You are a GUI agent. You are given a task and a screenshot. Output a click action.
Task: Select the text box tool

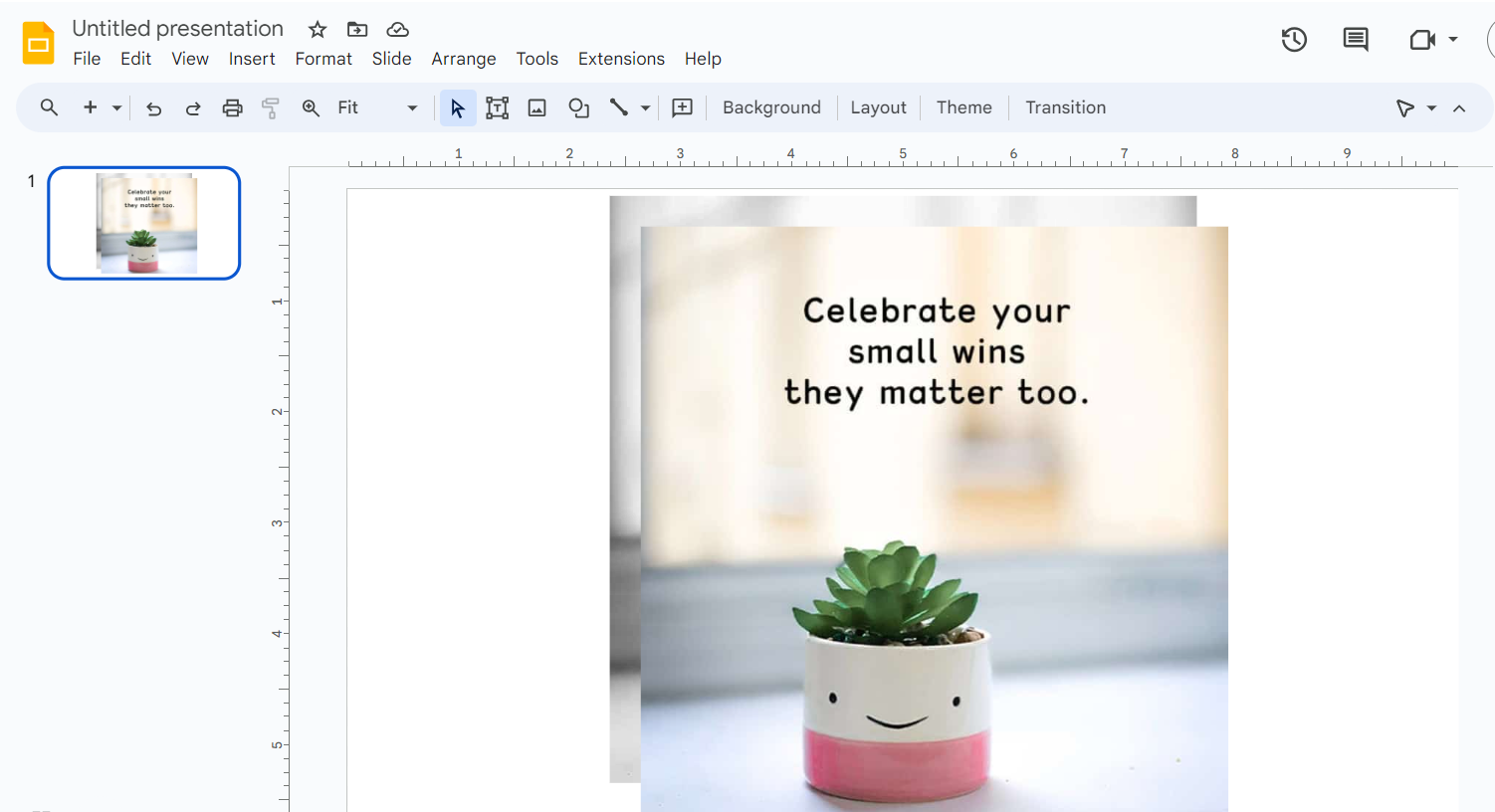pos(497,107)
